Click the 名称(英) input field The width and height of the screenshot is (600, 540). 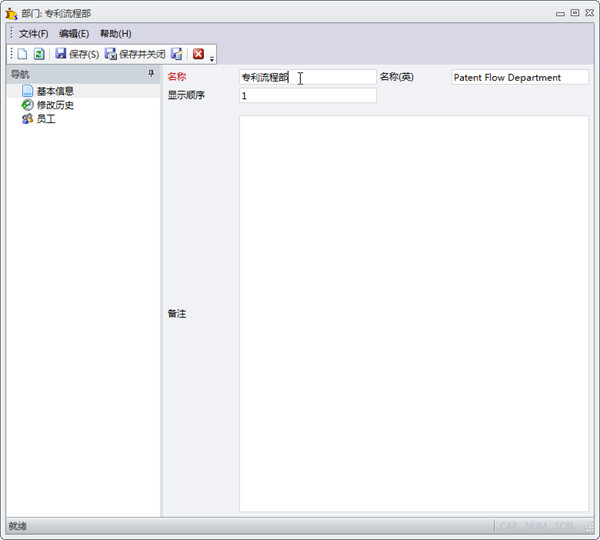pyautogui.click(x=520, y=77)
